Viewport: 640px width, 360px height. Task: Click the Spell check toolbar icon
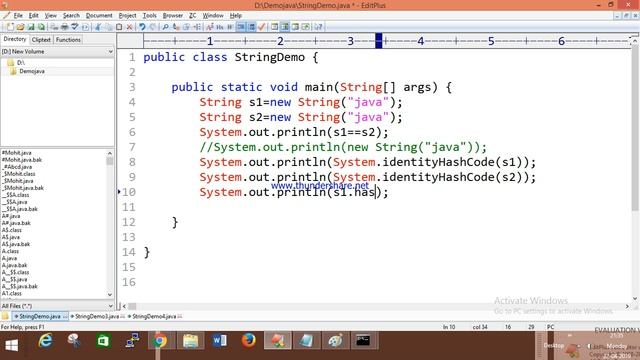[75, 27]
